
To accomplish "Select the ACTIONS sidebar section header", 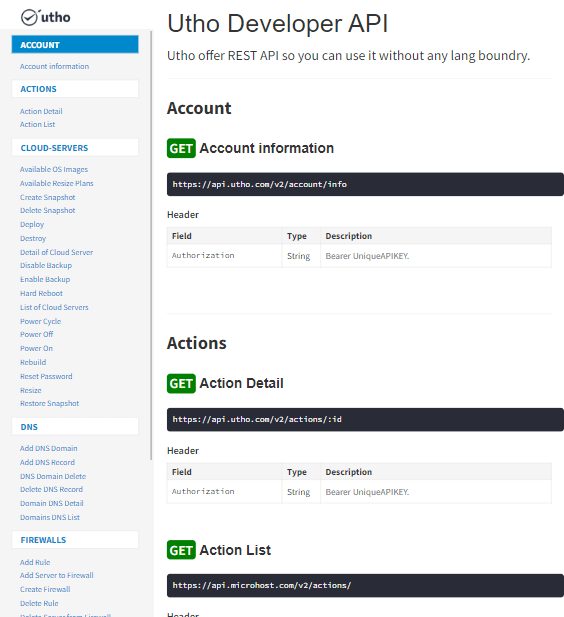I will coord(75,89).
